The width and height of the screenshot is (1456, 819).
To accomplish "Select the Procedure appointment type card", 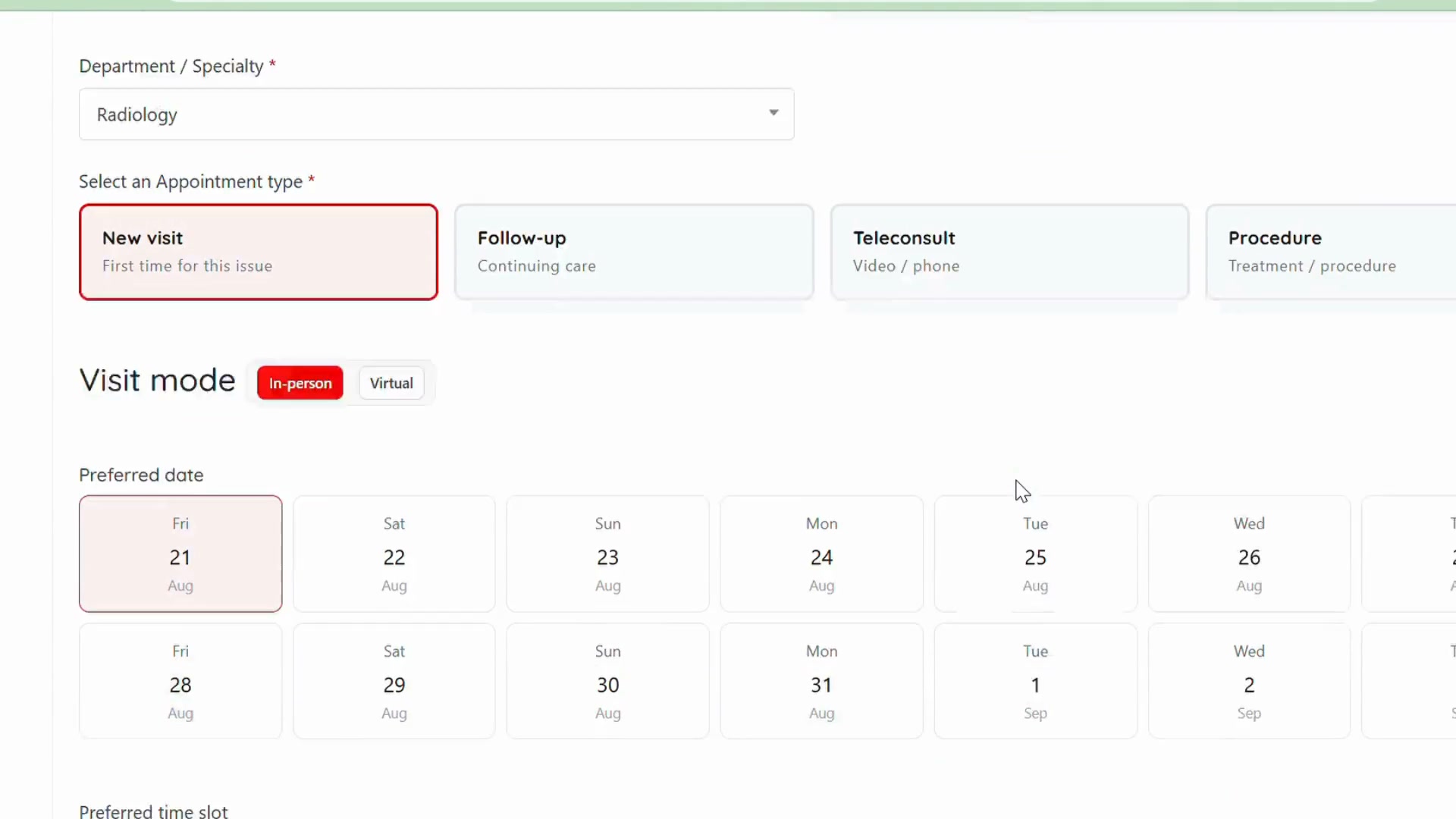I will click(1332, 252).
